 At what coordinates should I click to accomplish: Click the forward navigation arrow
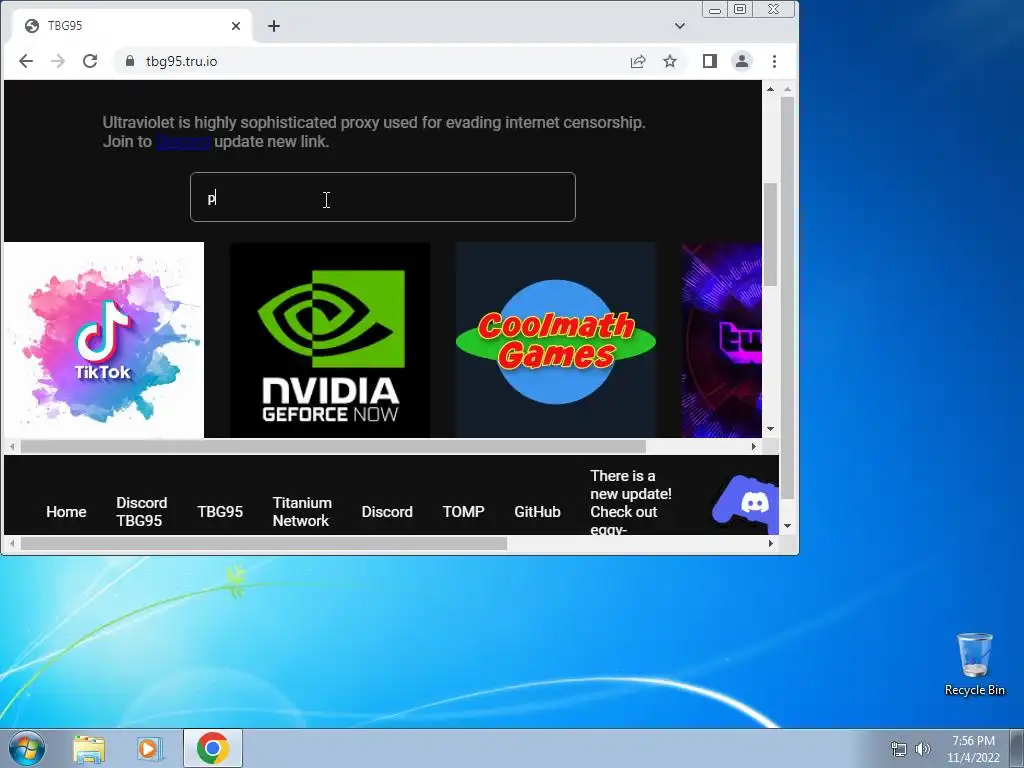tap(58, 61)
